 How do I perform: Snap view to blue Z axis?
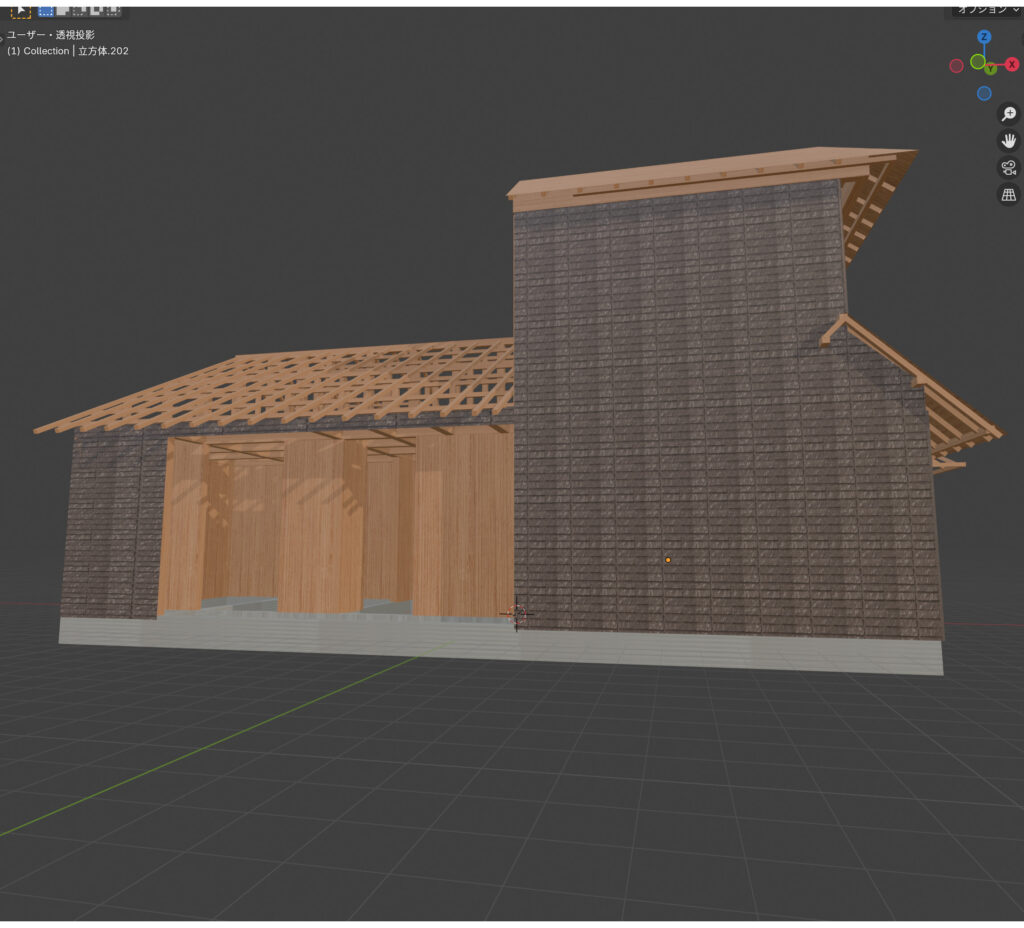[x=984, y=37]
